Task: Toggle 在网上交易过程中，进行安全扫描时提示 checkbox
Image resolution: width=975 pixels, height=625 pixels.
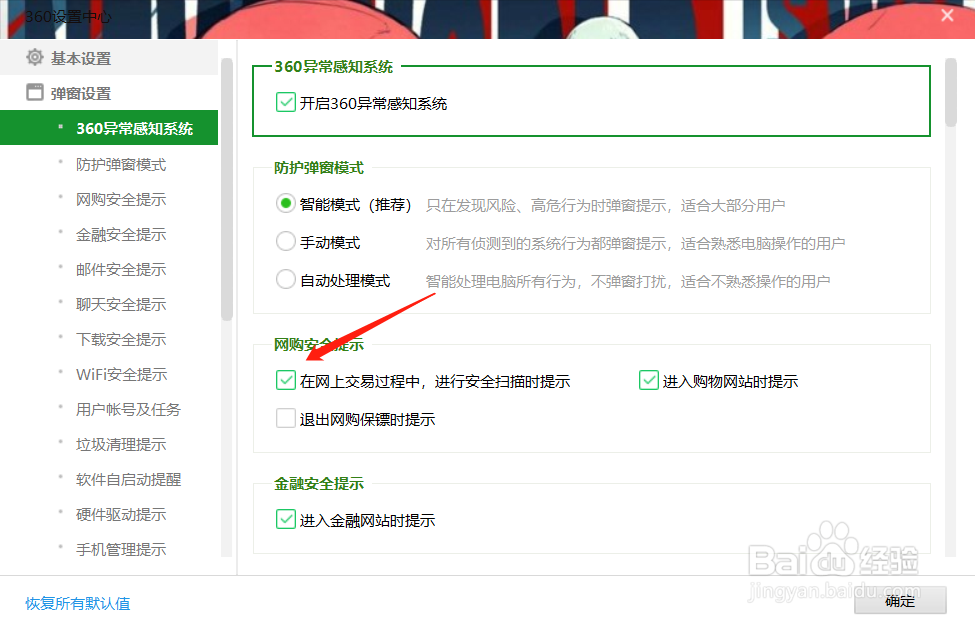Action: [x=285, y=380]
